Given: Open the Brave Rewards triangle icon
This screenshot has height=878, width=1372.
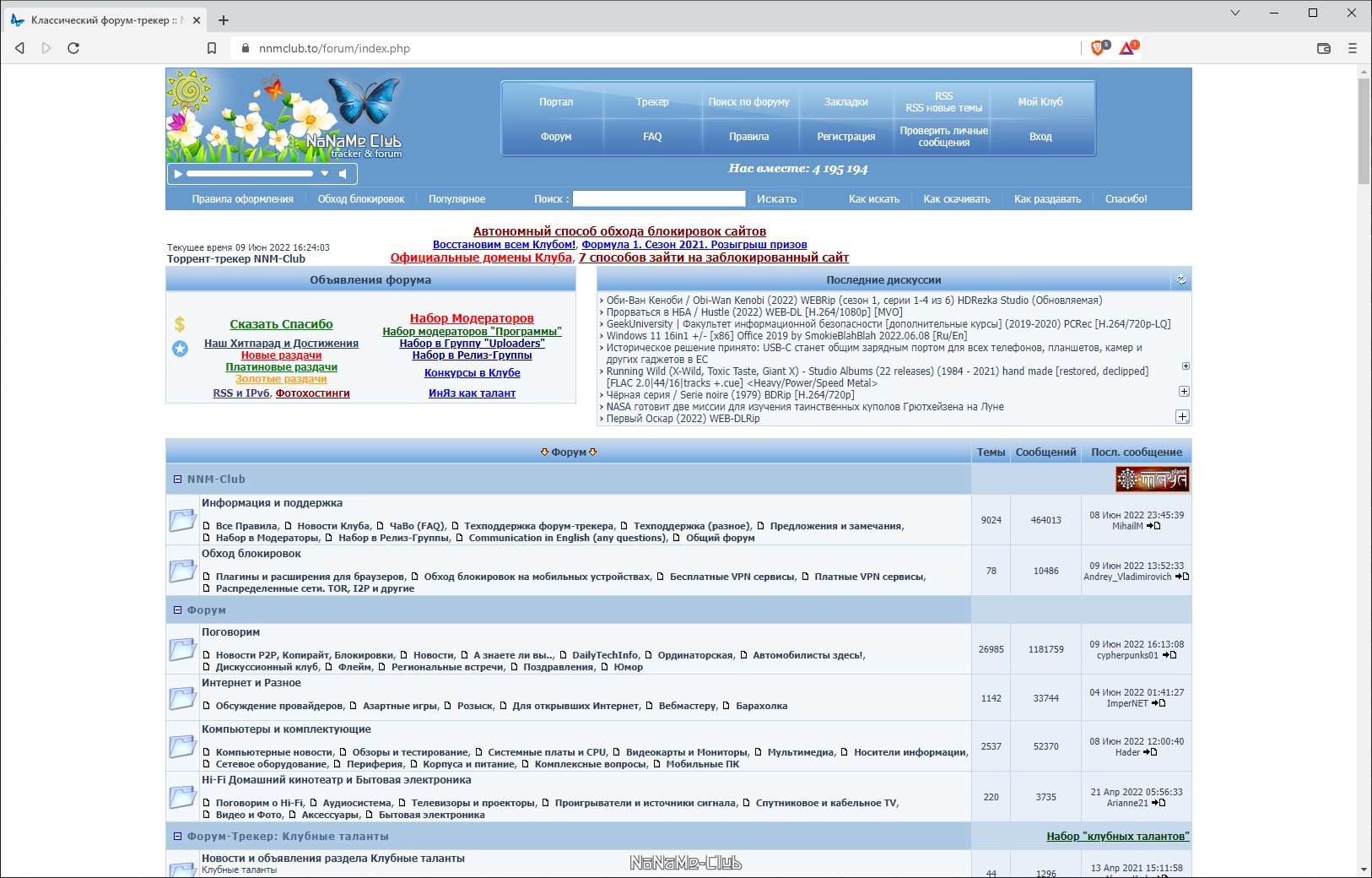Looking at the screenshot, I should 1127,48.
